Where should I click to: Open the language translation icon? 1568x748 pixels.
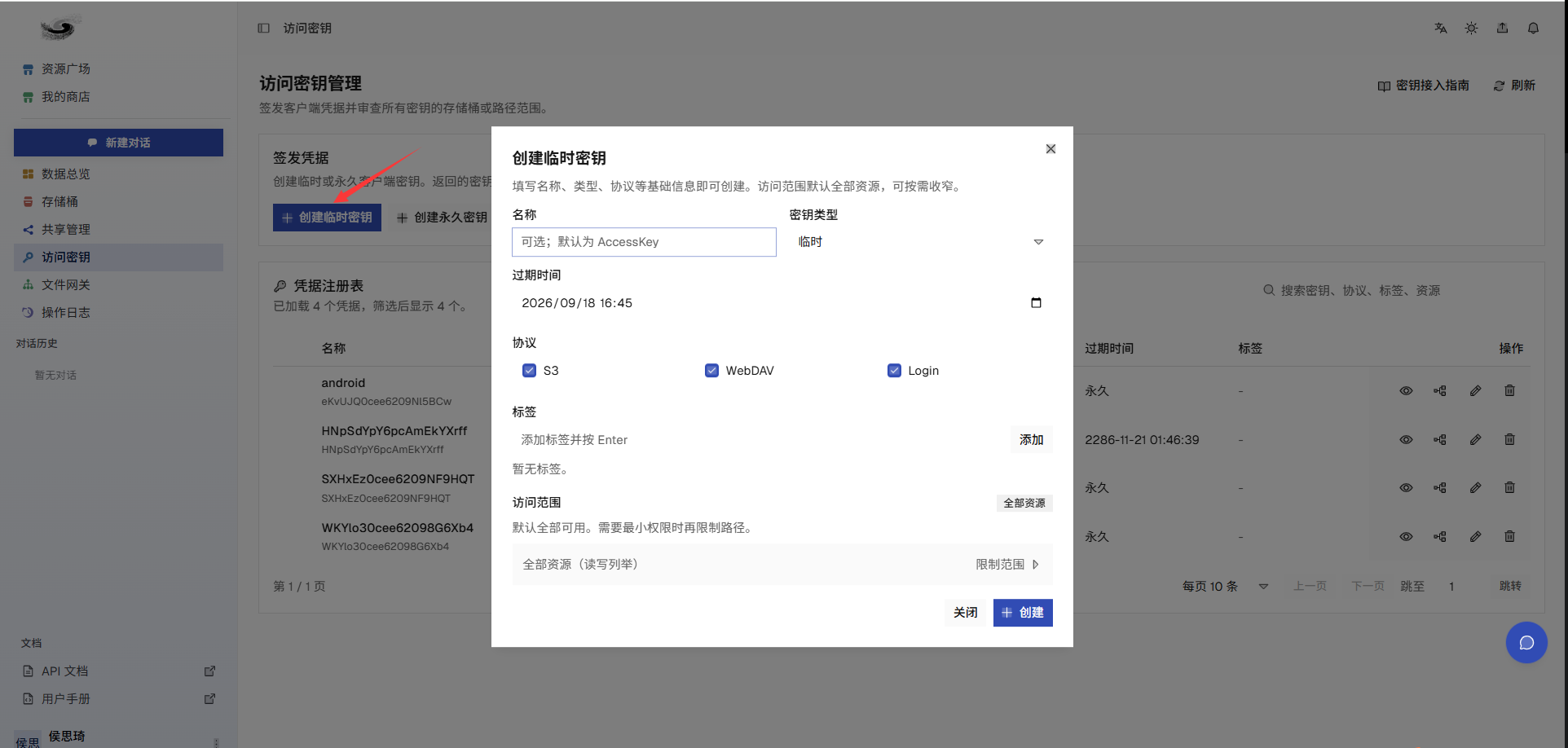1441,28
